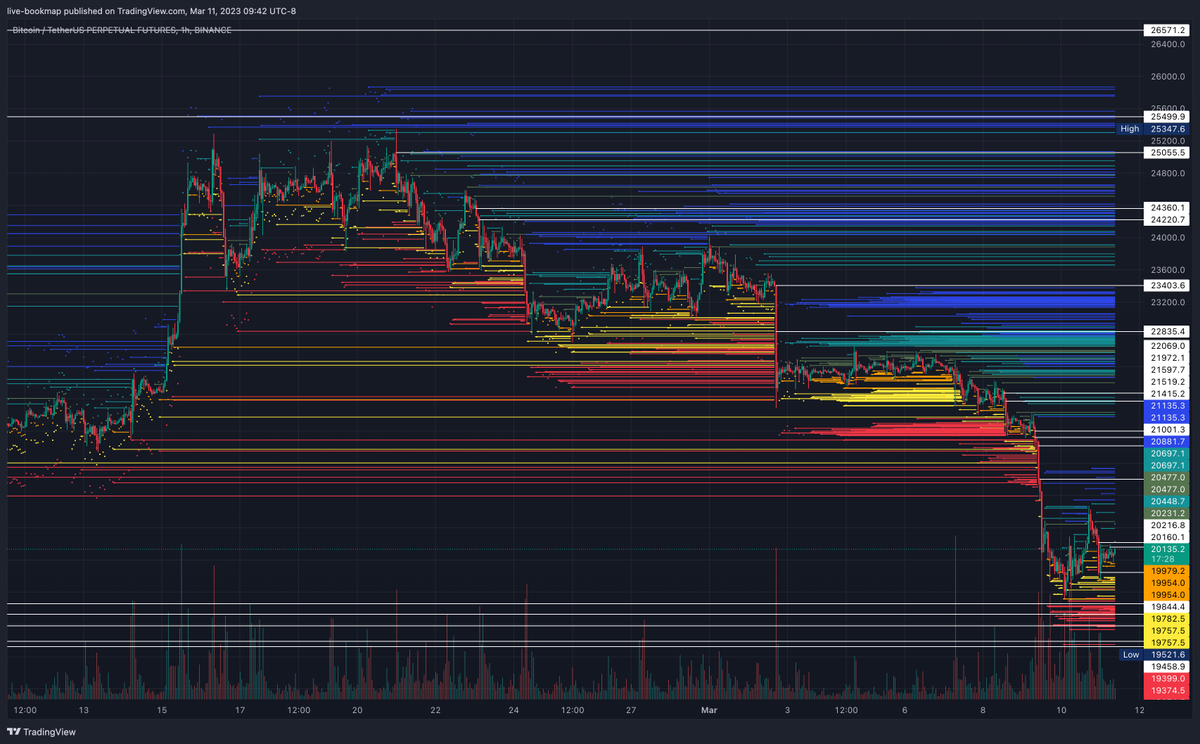Click the date label 17 on time axis

pyautogui.click(x=240, y=711)
